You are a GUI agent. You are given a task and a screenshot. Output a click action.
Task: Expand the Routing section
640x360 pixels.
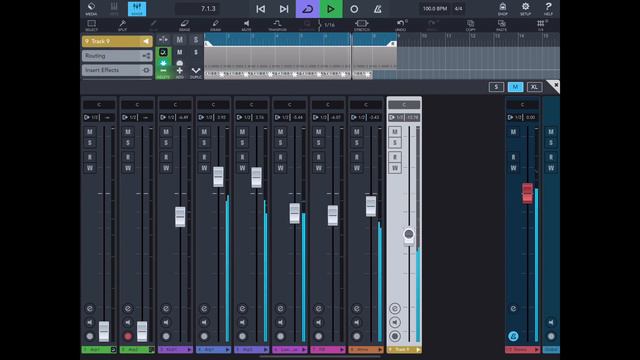tap(117, 56)
